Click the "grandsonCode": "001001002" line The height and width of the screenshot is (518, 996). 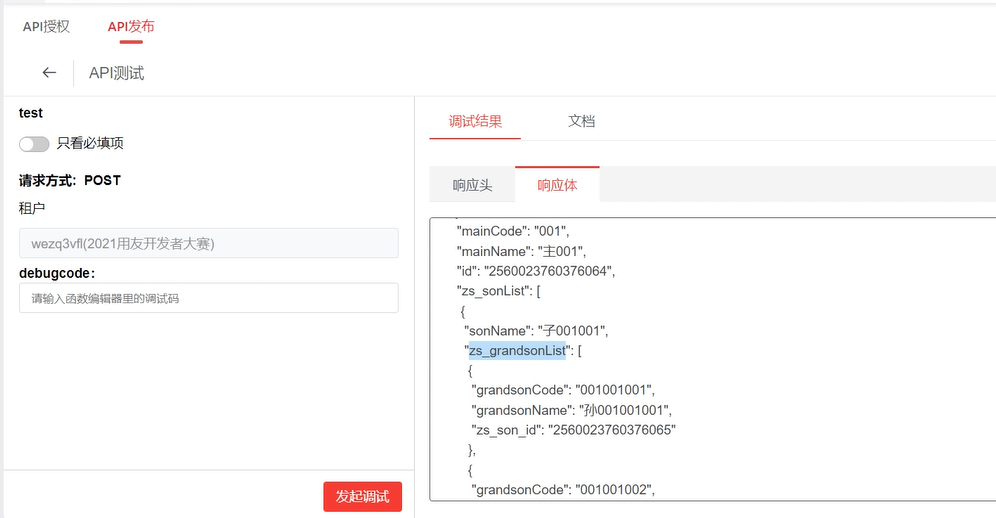563,489
